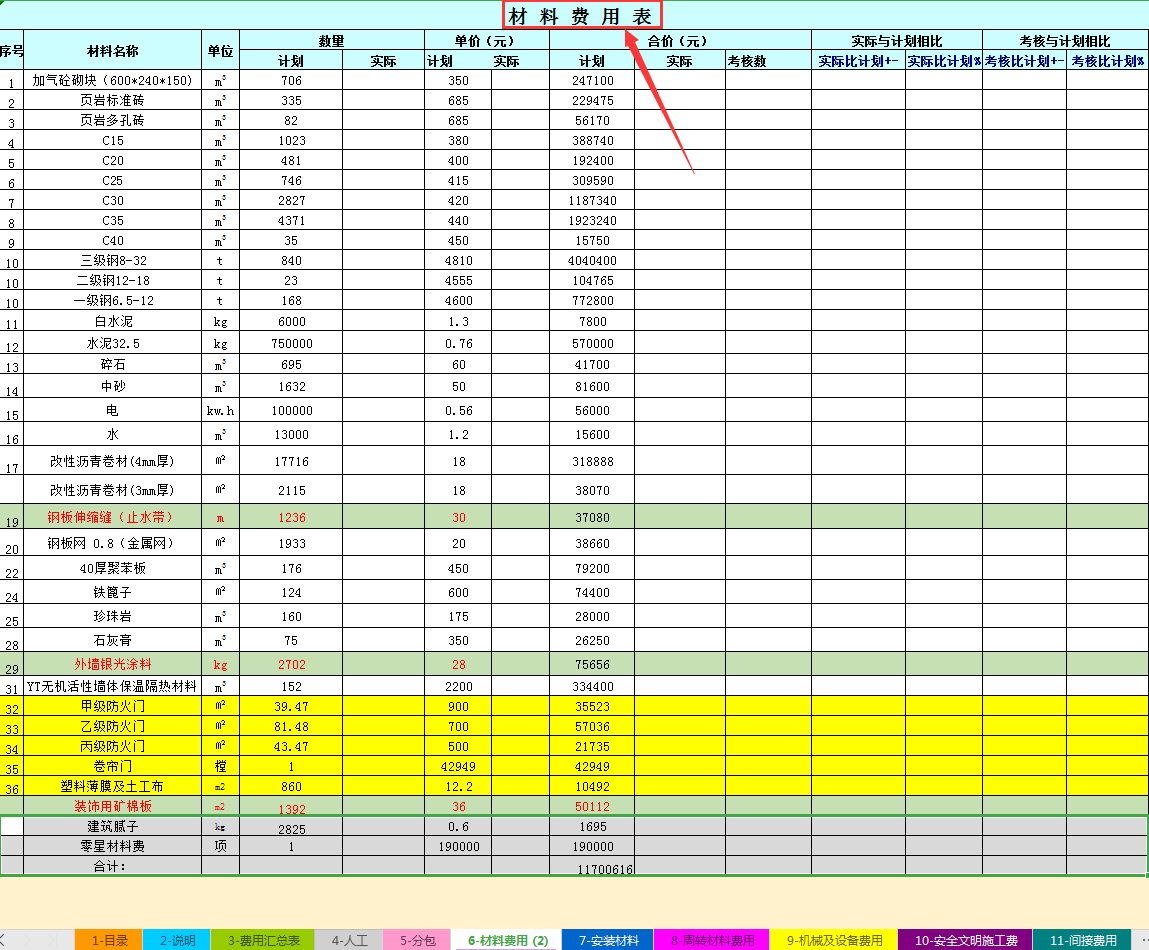Screen dimensions: 1149x950
Task: Select the 外墙银光涂料 red-text row cell
Action: [x=110, y=663]
